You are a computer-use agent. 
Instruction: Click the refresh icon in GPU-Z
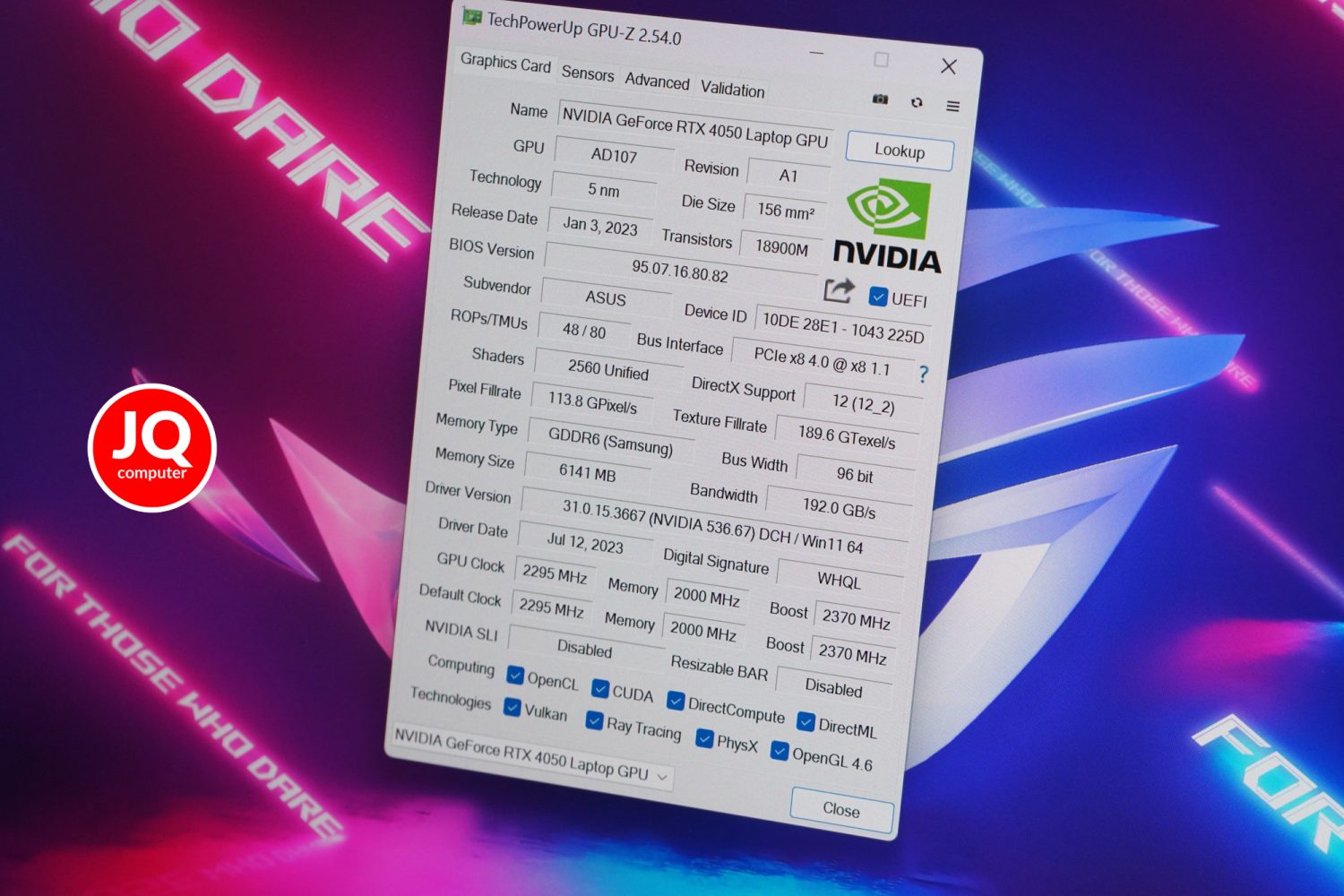917,102
